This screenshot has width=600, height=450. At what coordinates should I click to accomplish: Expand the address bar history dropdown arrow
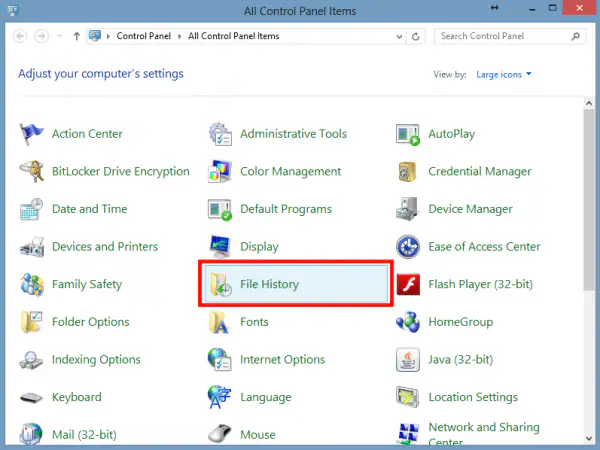point(399,37)
